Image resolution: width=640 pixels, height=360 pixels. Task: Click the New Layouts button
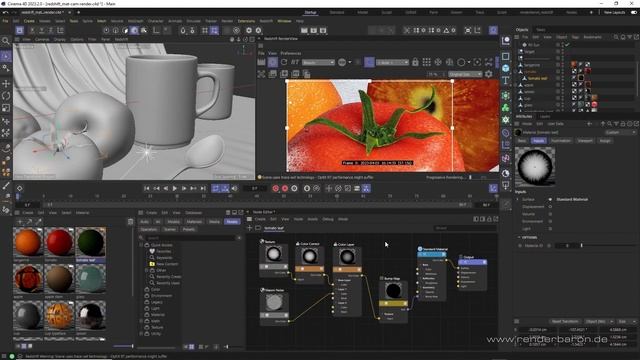(614, 12)
